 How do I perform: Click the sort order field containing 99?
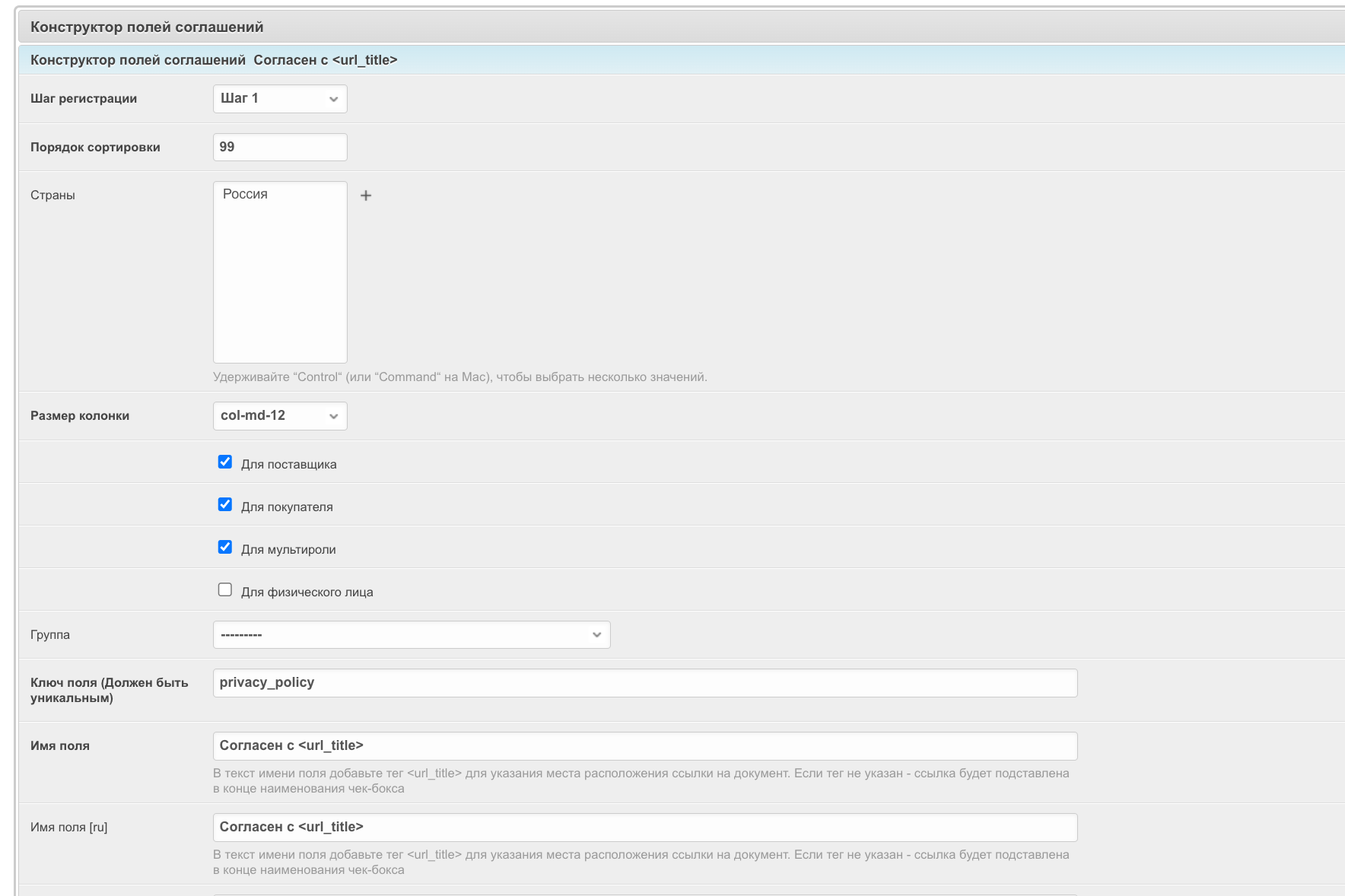[x=280, y=148]
